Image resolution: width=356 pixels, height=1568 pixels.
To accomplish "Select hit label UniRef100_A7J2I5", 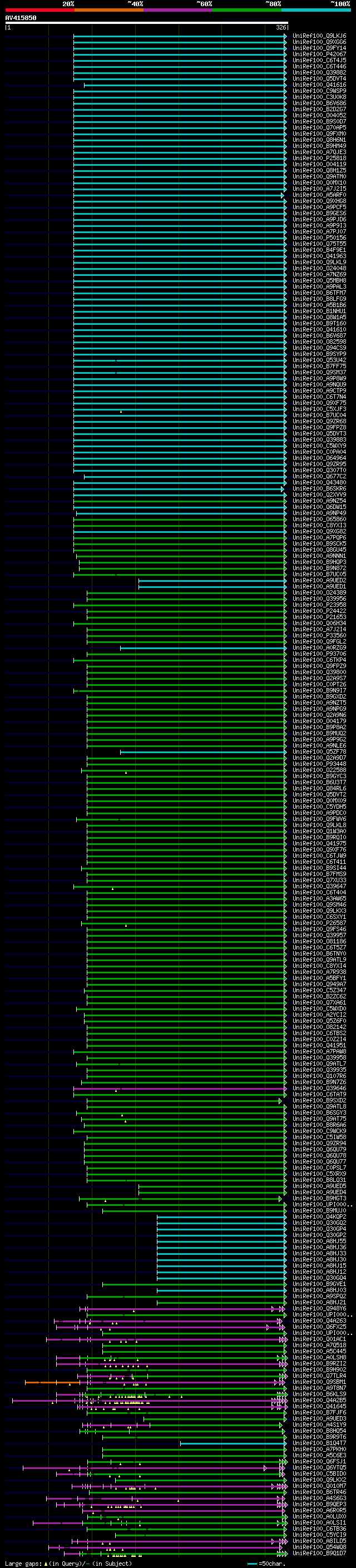I will pos(319,189).
